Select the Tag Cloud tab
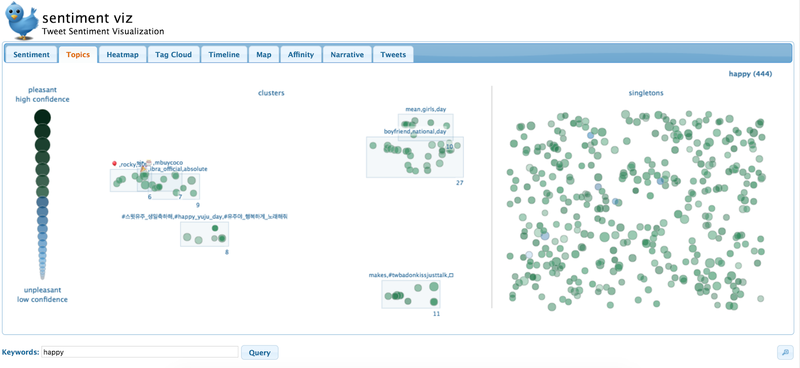The image size is (800, 368). click(x=173, y=55)
